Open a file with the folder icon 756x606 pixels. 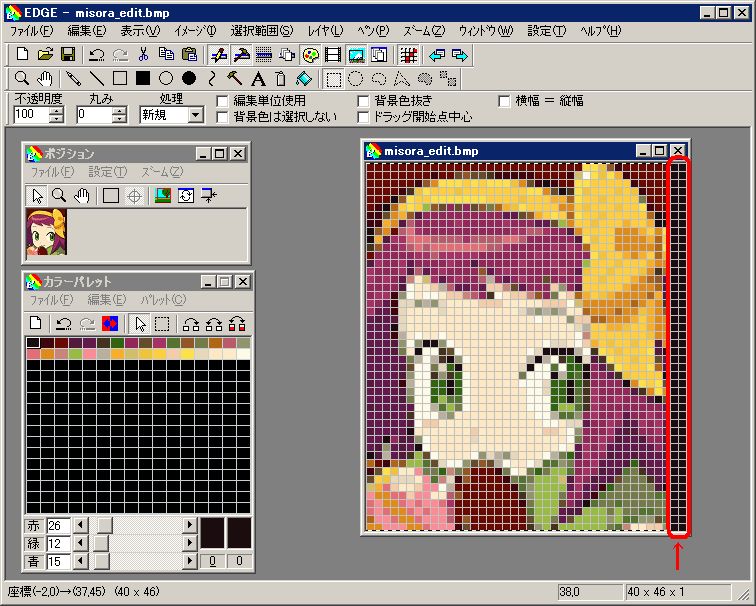[x=45, y=54]
